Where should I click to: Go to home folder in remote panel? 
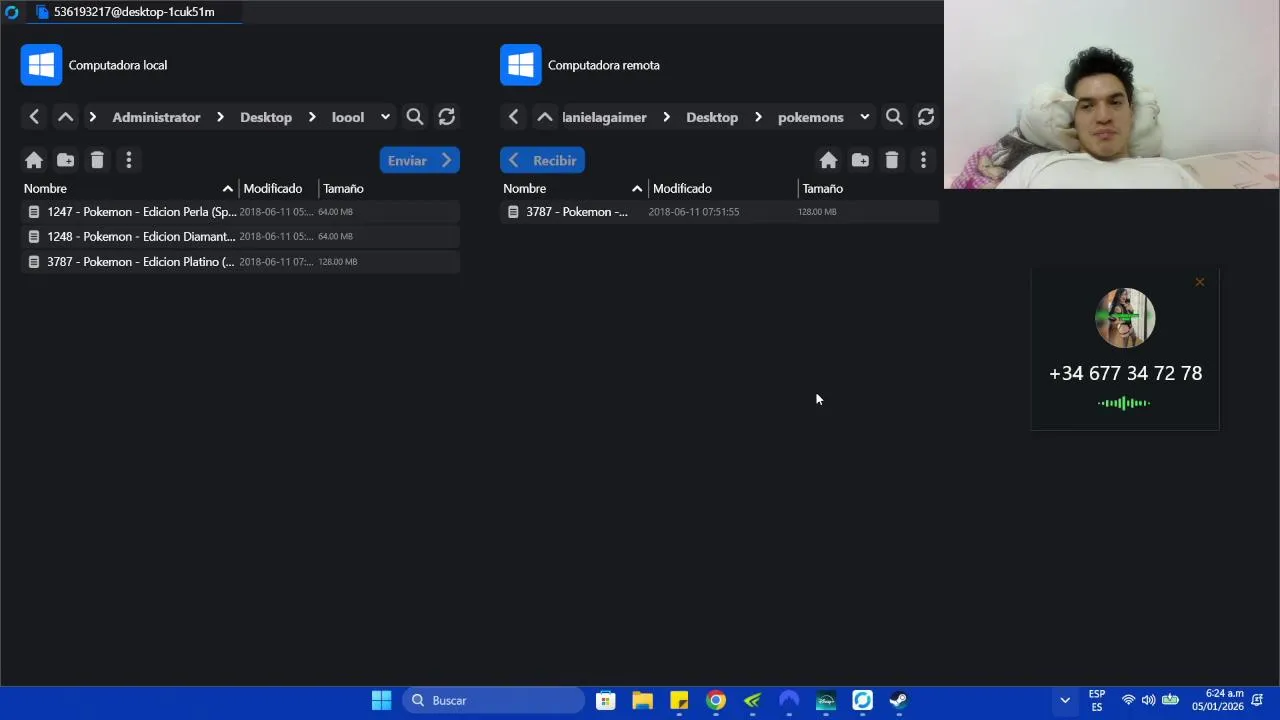pyautogui.click(x=828, y=160)
